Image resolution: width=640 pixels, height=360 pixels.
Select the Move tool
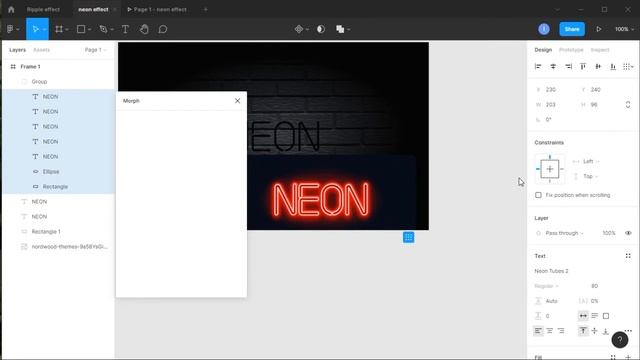coord(36,29)
